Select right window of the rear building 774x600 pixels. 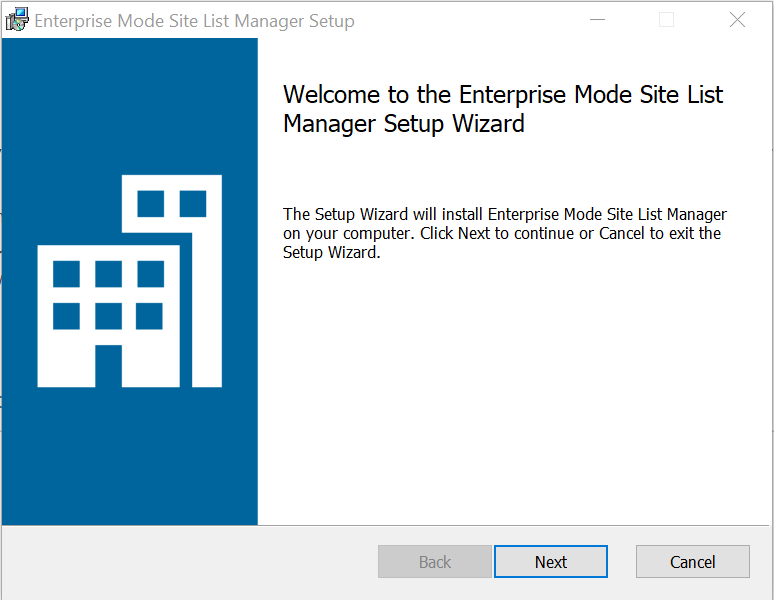pyautogui.click(x=193, y=204)
